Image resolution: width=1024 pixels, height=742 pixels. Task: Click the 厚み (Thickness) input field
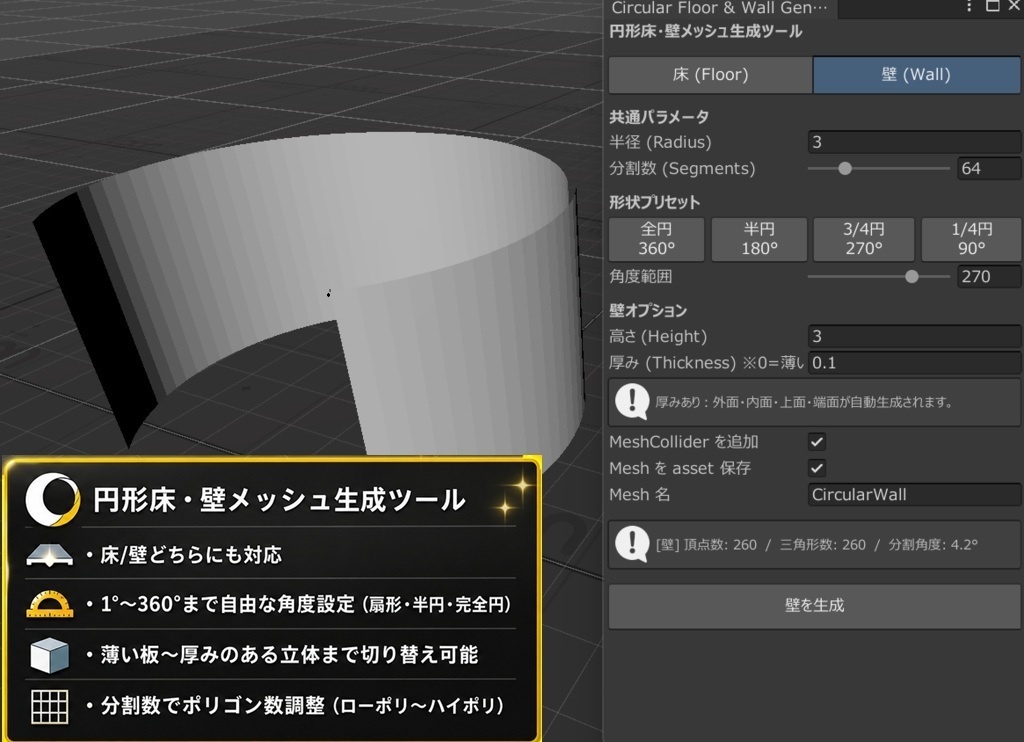pyautogui.click(x=914, y=363)
